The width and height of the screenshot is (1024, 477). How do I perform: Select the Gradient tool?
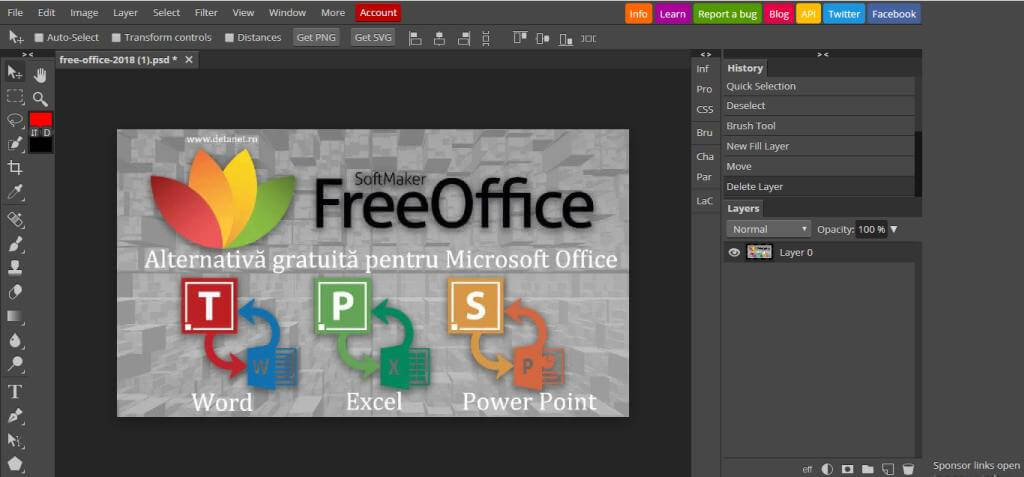pyautogui.click(x=14, y=316)
